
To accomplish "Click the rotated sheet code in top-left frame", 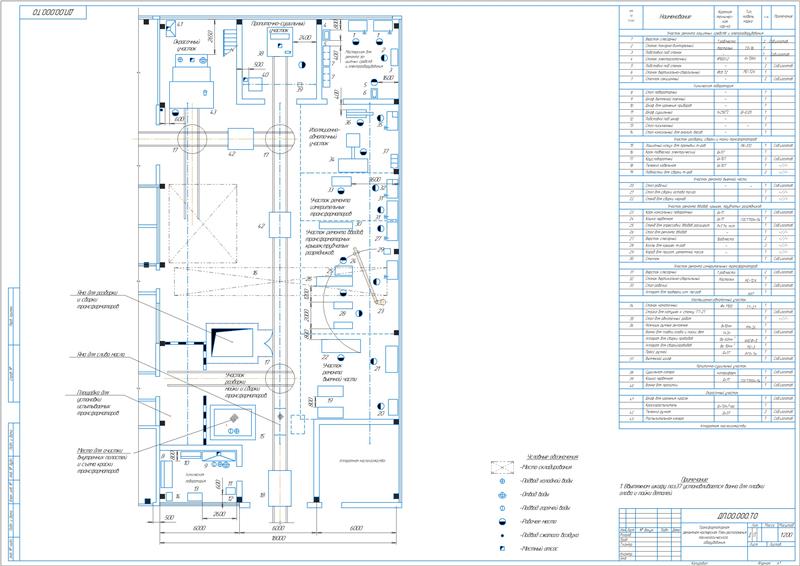I will (53, 12).
